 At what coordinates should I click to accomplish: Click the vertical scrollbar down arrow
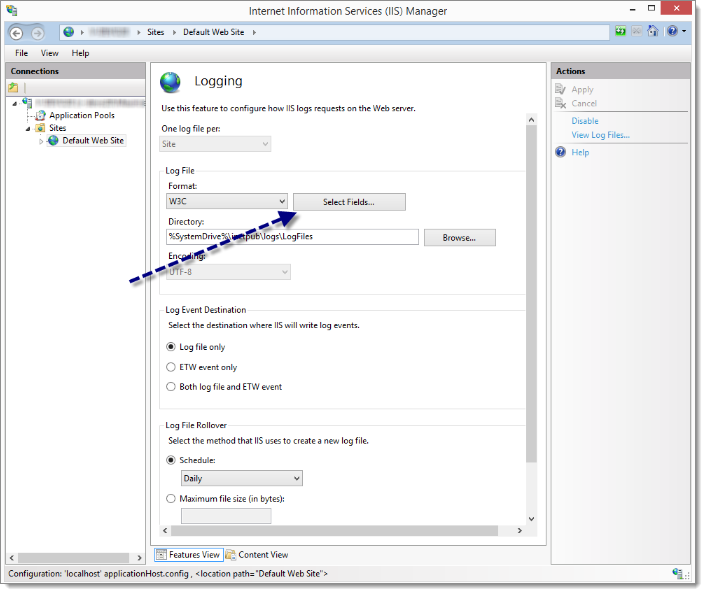tap(531, 519)
